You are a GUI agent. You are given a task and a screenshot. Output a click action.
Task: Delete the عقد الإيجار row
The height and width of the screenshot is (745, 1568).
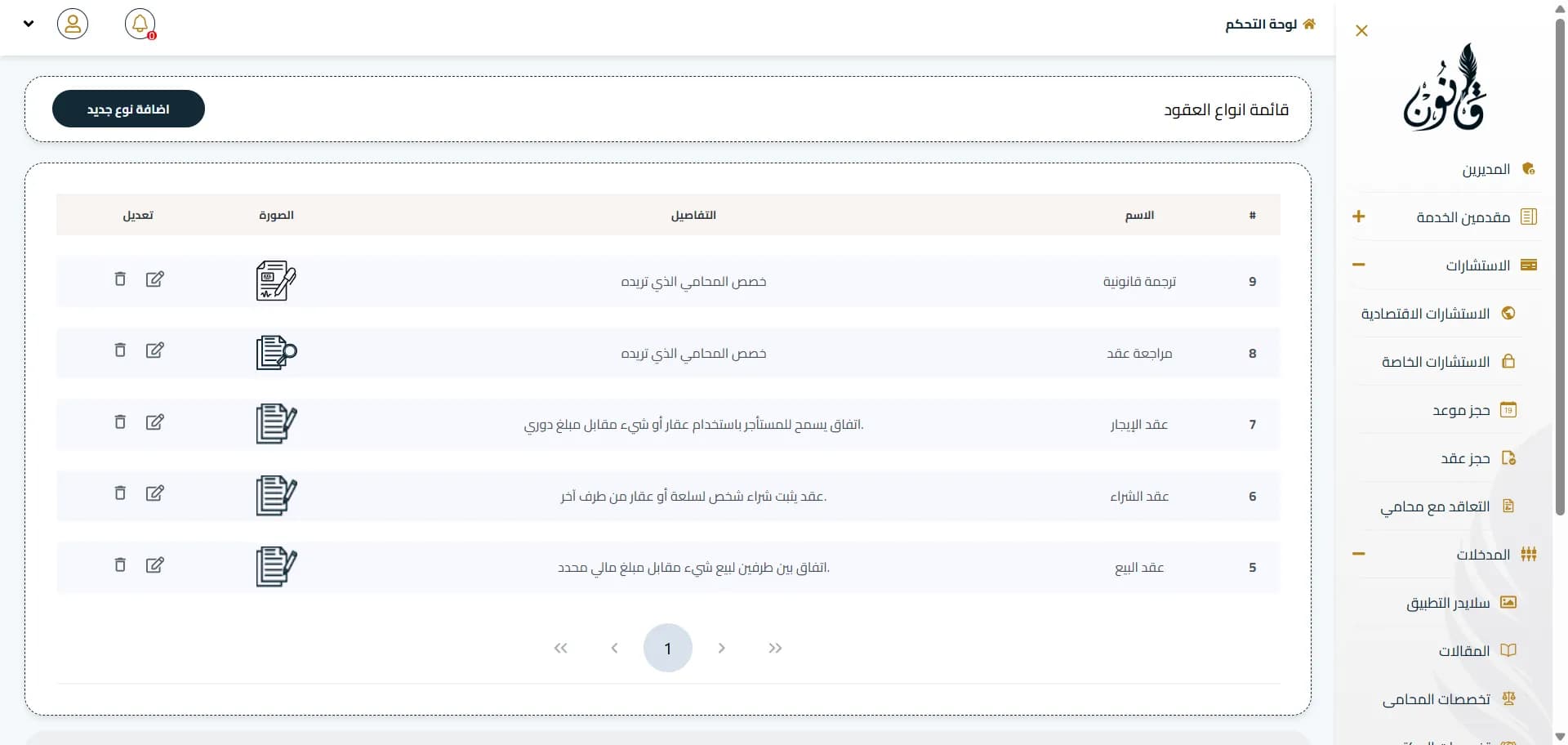(x=120, y=422)
